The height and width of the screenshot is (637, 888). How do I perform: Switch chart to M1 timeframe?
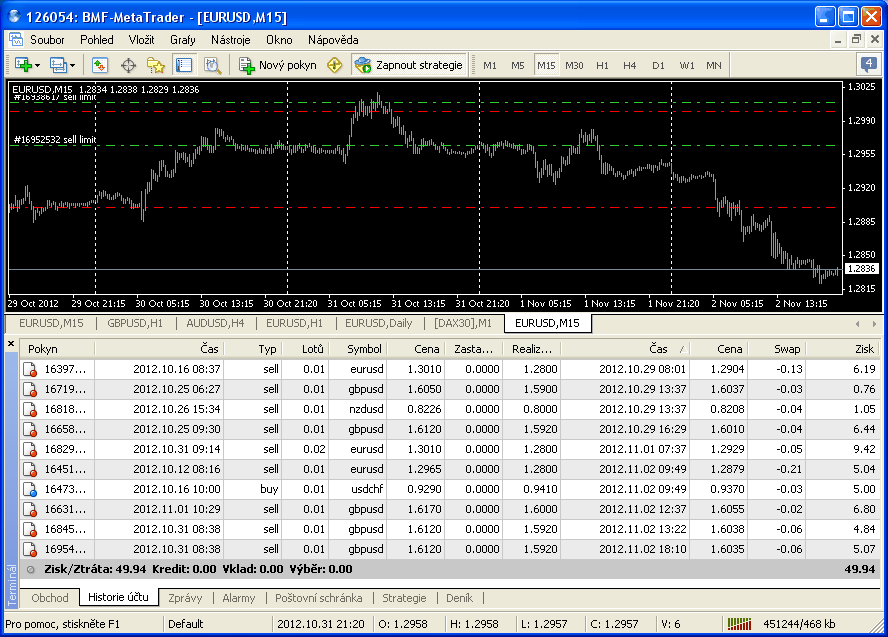tap(490, 66)
